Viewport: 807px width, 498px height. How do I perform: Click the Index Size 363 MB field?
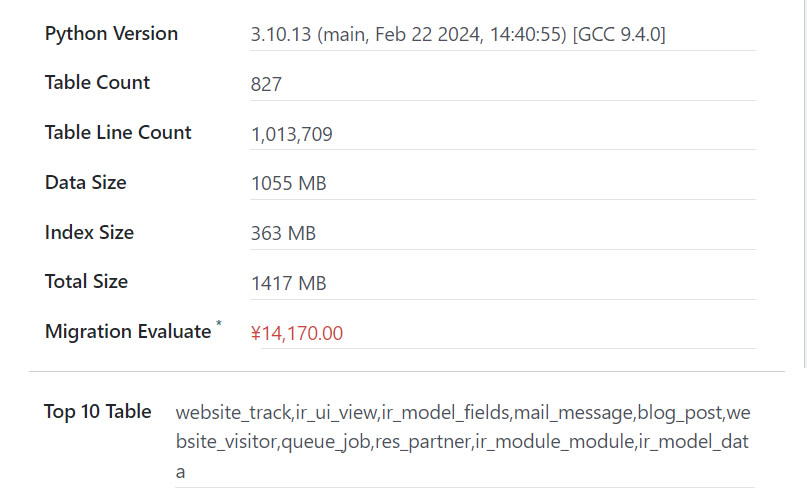pos(502,234)
